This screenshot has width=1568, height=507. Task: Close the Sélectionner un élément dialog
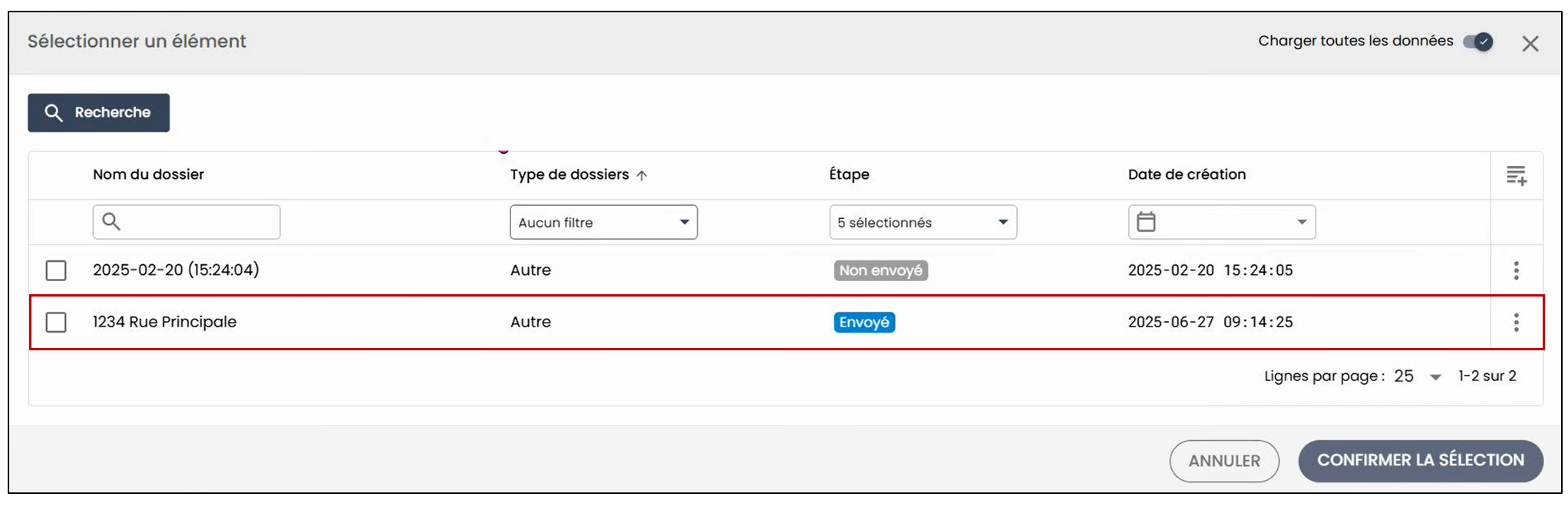(x=1530, y=44)
